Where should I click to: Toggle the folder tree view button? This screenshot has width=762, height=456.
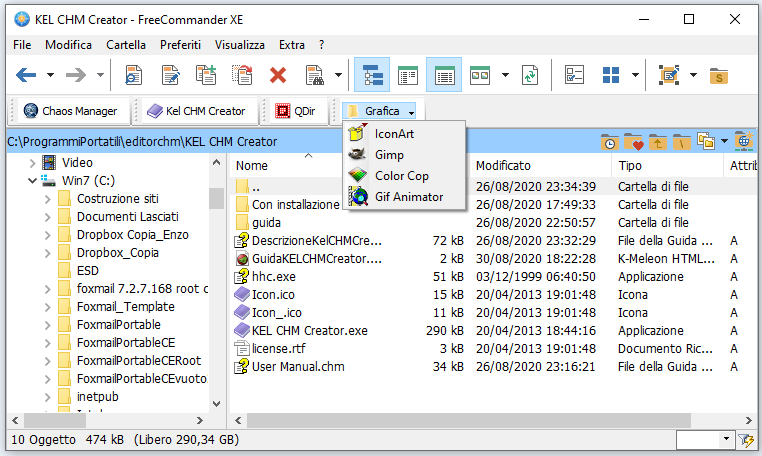372,75
